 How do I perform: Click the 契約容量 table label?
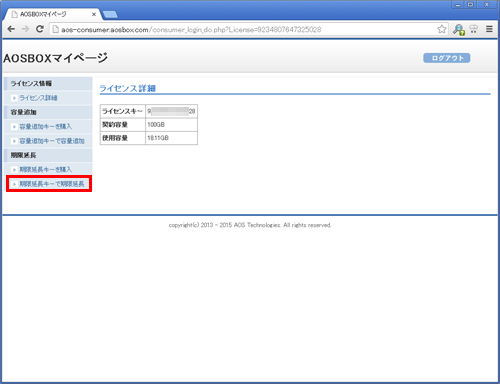(115, 124)
